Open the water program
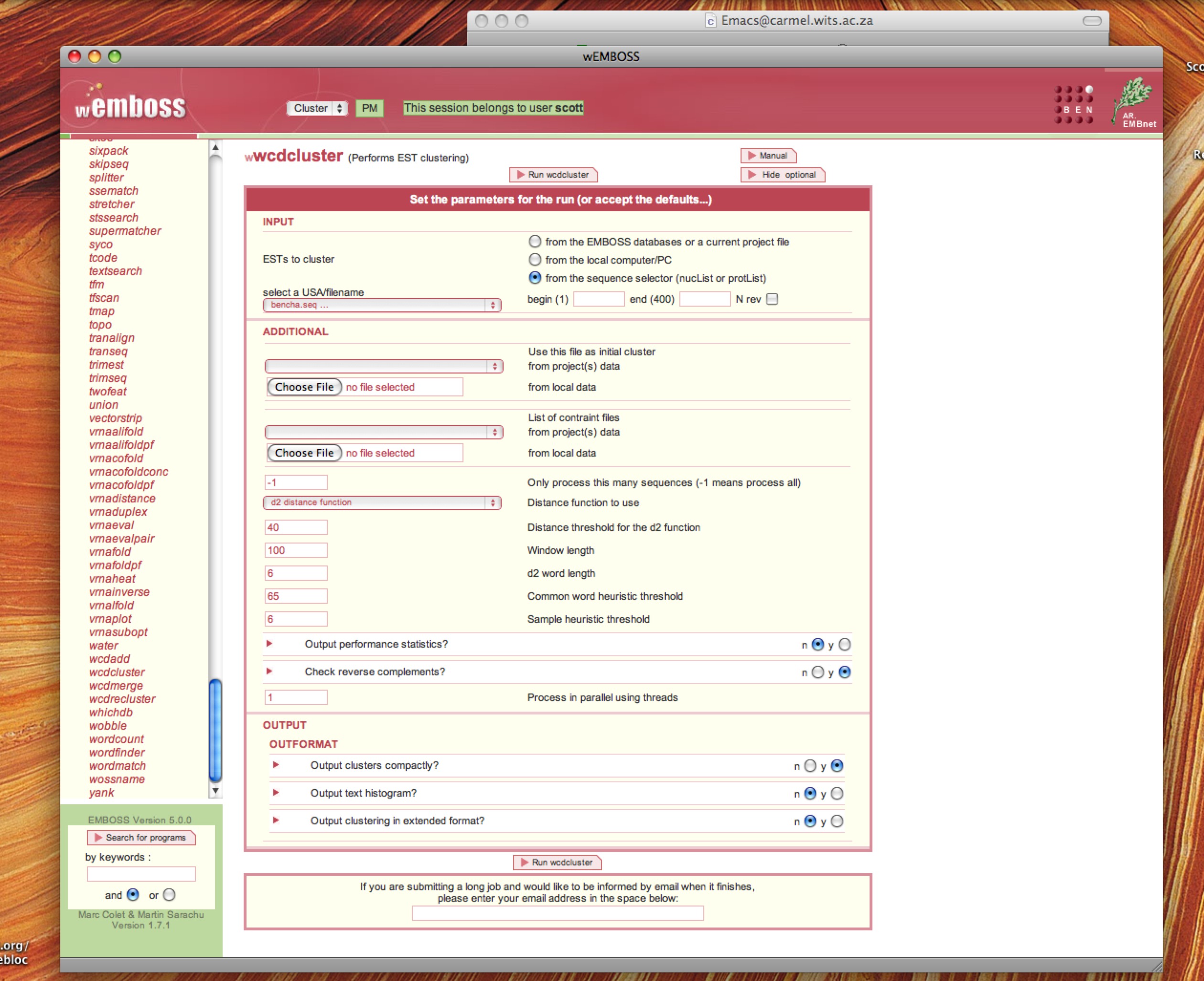 click(x=104, y=645)
